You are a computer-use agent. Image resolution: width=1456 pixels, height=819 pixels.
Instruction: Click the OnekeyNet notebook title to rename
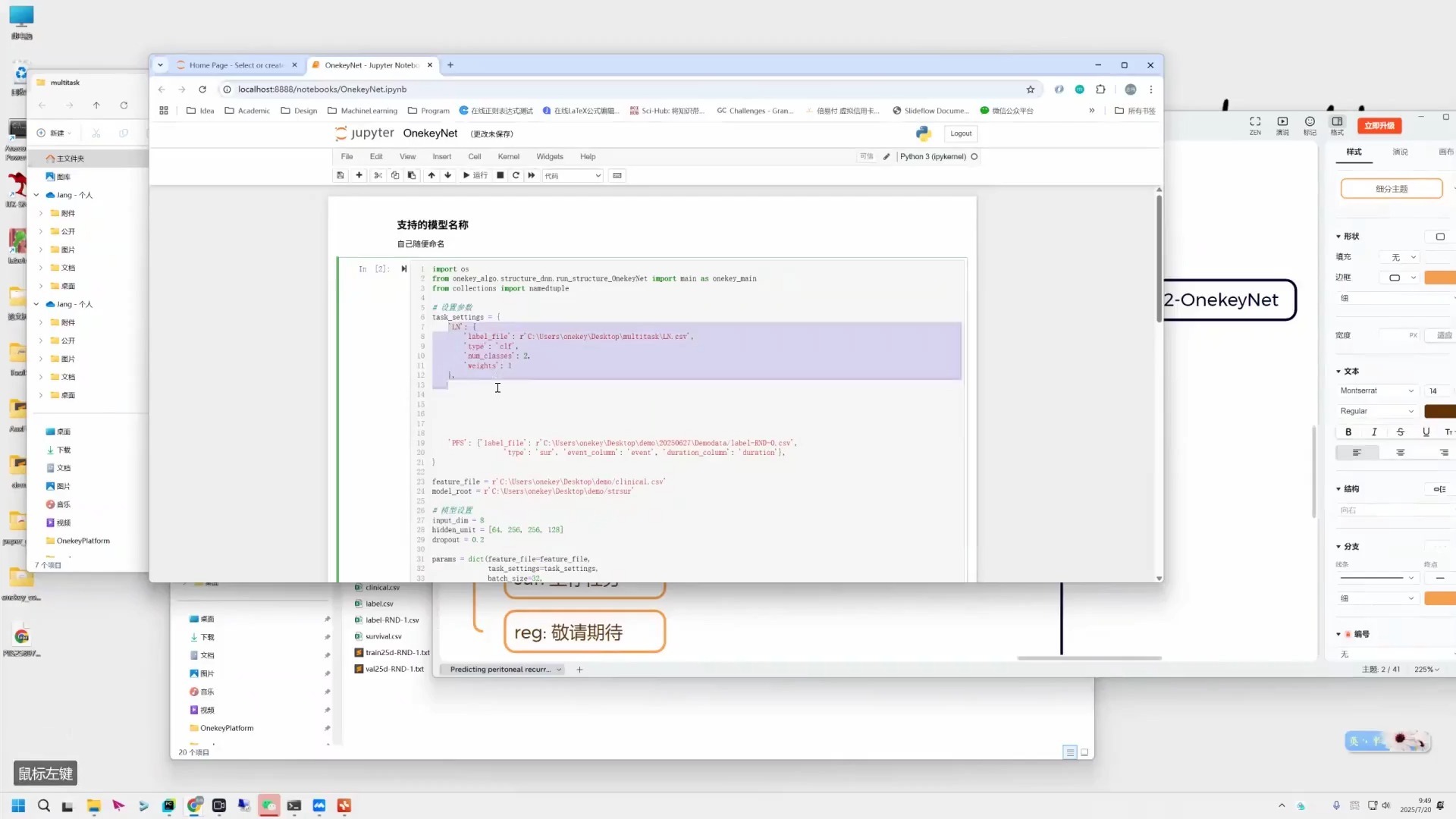(430, 133)
